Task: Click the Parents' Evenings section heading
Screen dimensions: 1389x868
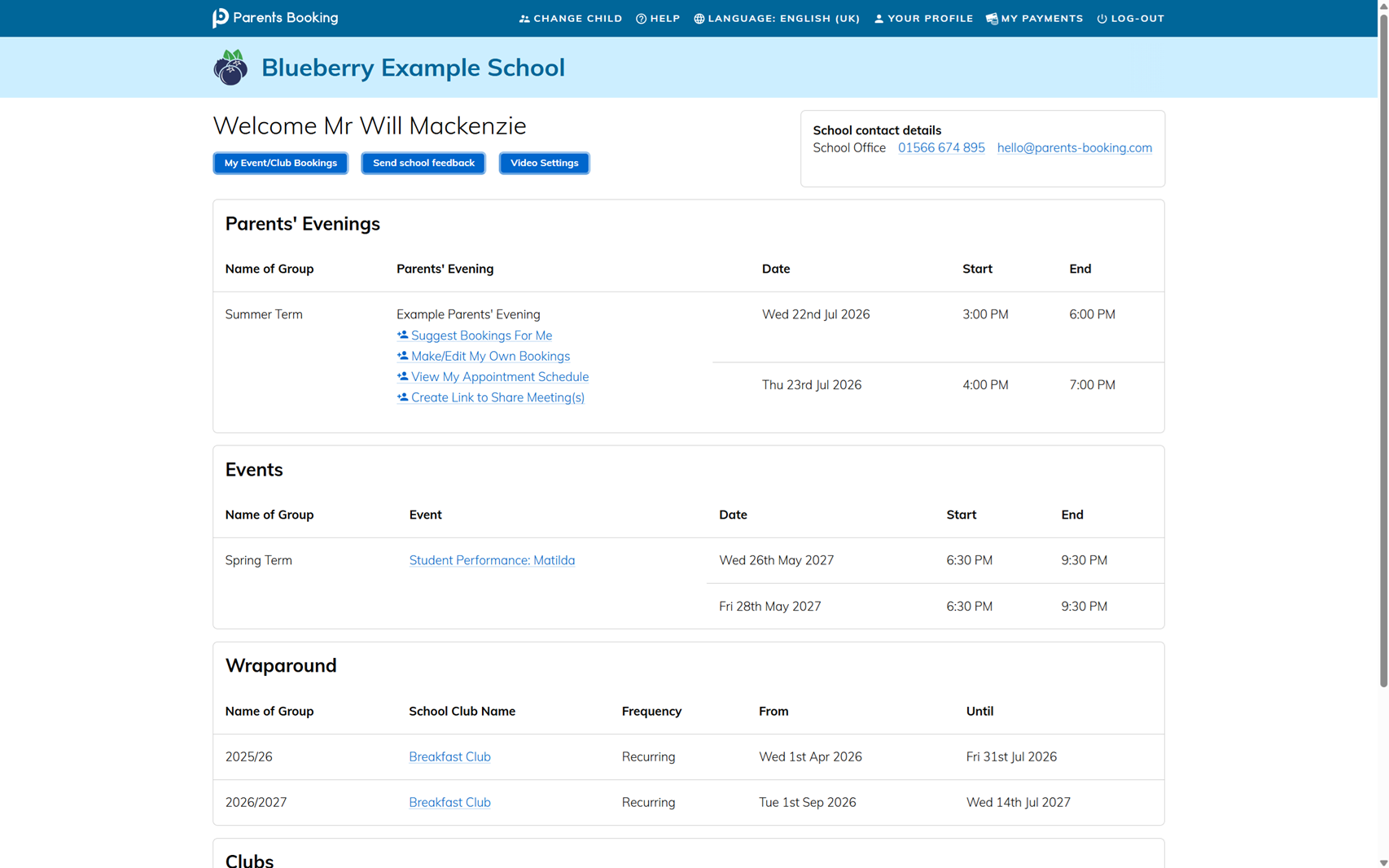Action: click(x=302, y=224)
